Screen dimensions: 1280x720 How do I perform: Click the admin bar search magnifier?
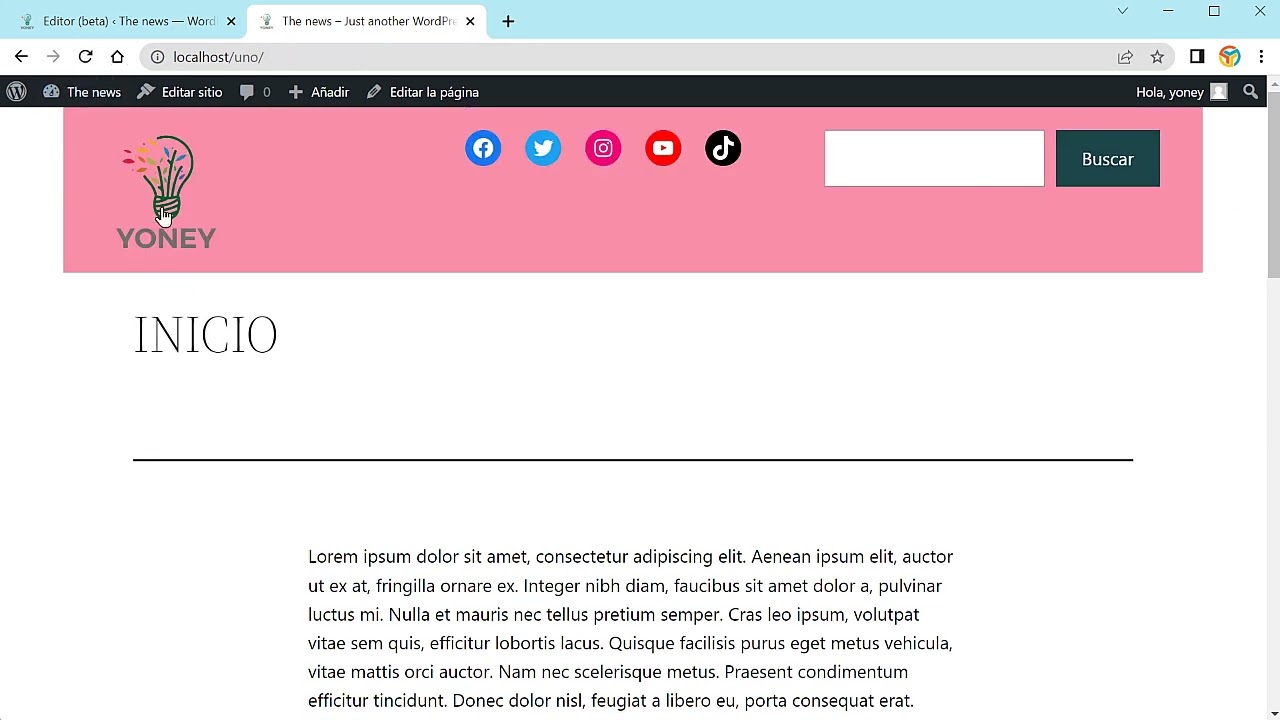(1250, 92)
